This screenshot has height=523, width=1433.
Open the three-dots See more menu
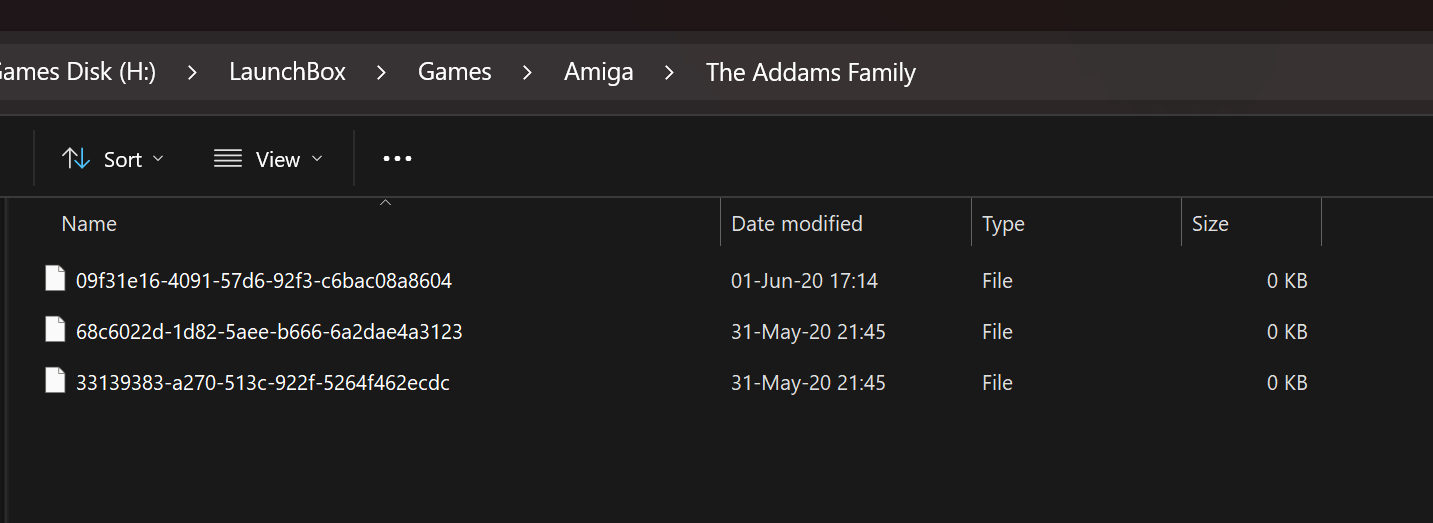point(397,159)
